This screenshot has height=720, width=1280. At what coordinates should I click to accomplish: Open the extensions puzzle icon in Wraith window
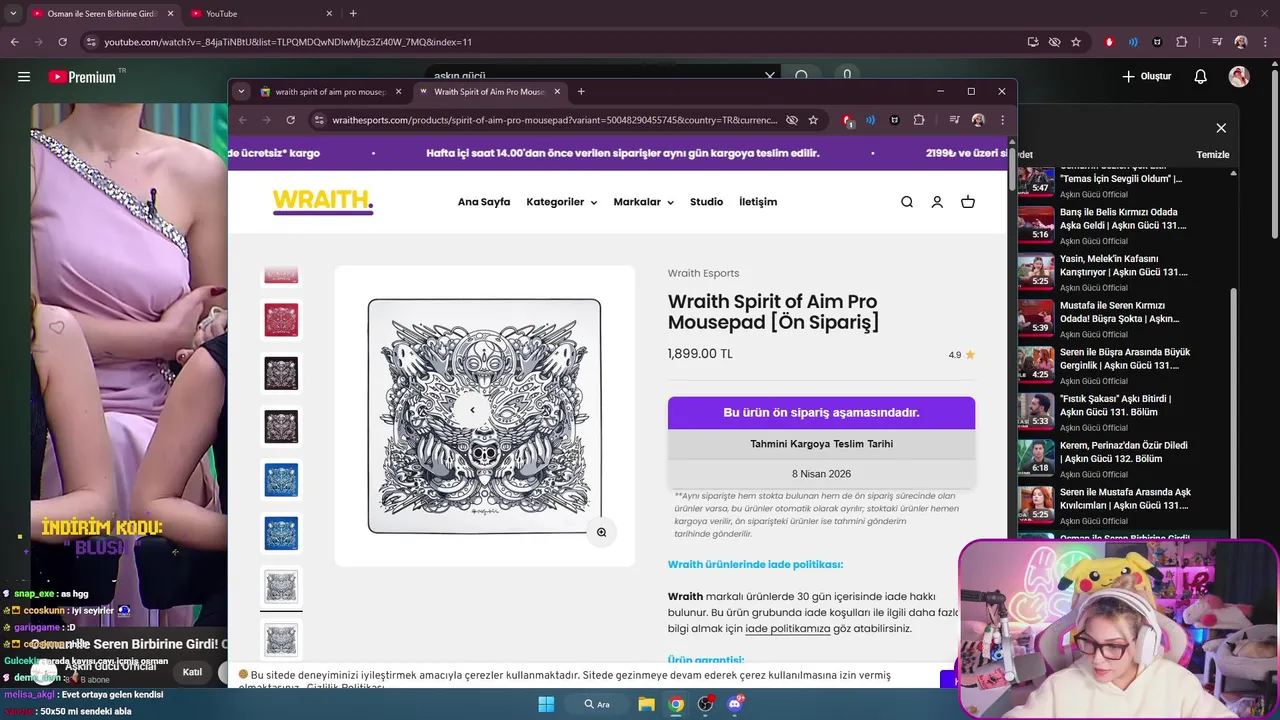click(x=919, y=120)
